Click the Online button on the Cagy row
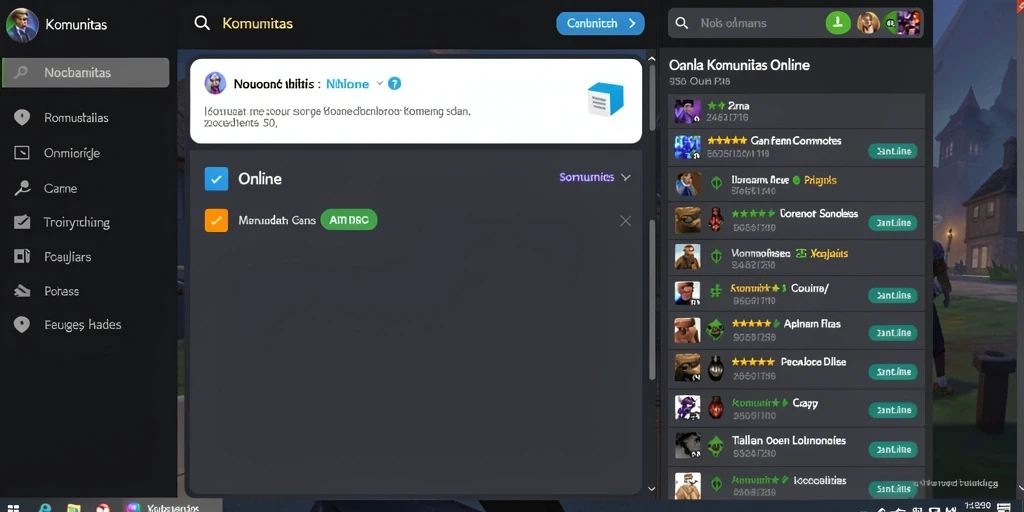 tap(893, 410)
